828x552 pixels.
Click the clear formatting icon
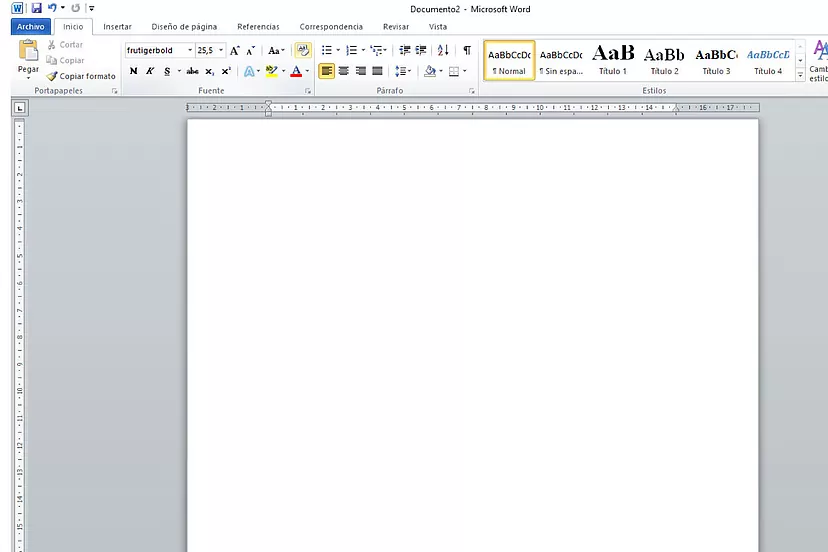303,50
